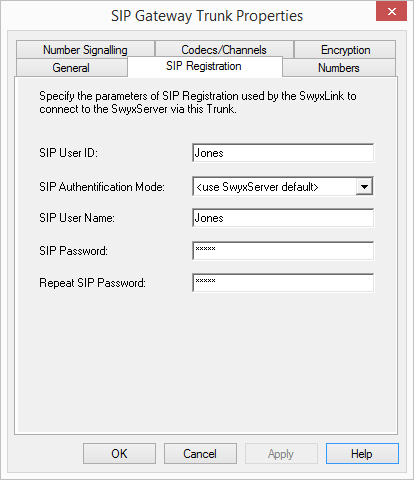Focus the SIP User Name field

pyautogui.click(x=283, y=218)
